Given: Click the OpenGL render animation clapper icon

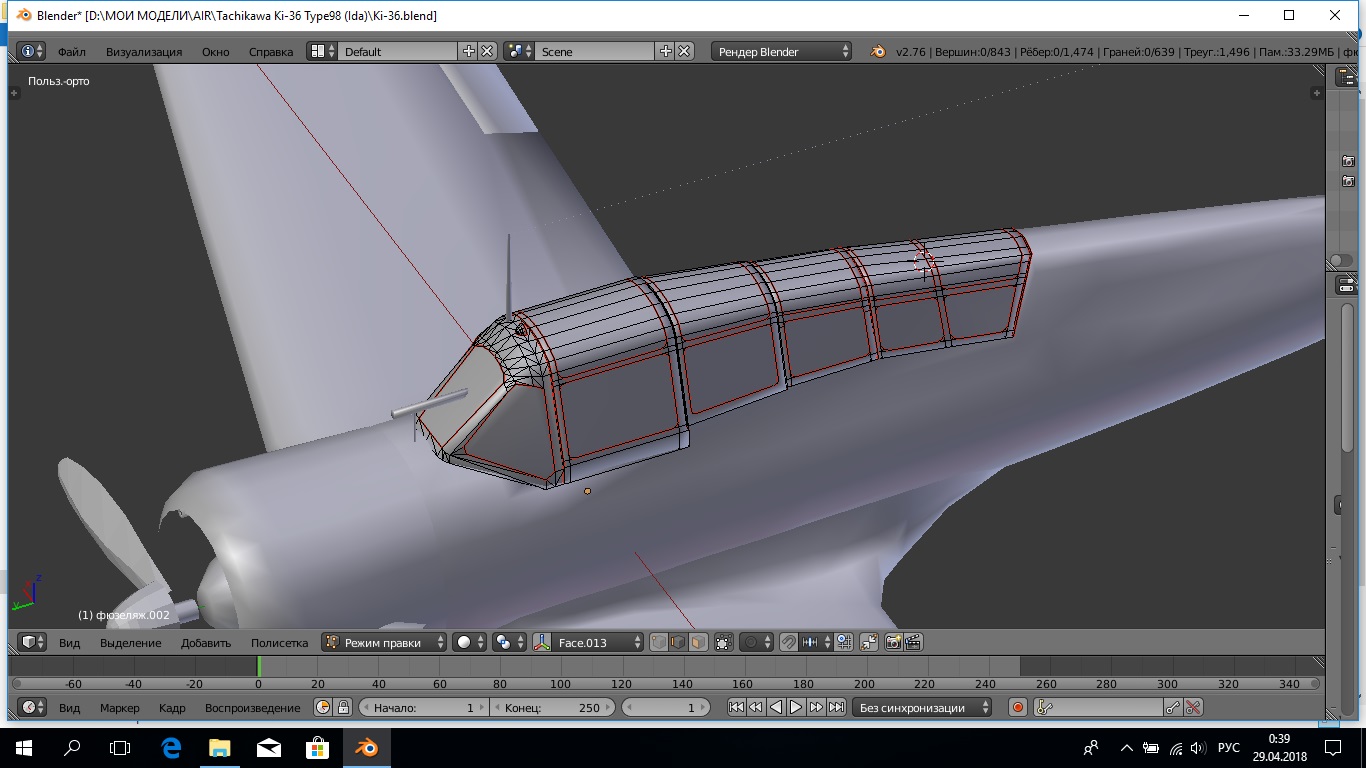Looking at the screenshot, I should coord(912,642).
